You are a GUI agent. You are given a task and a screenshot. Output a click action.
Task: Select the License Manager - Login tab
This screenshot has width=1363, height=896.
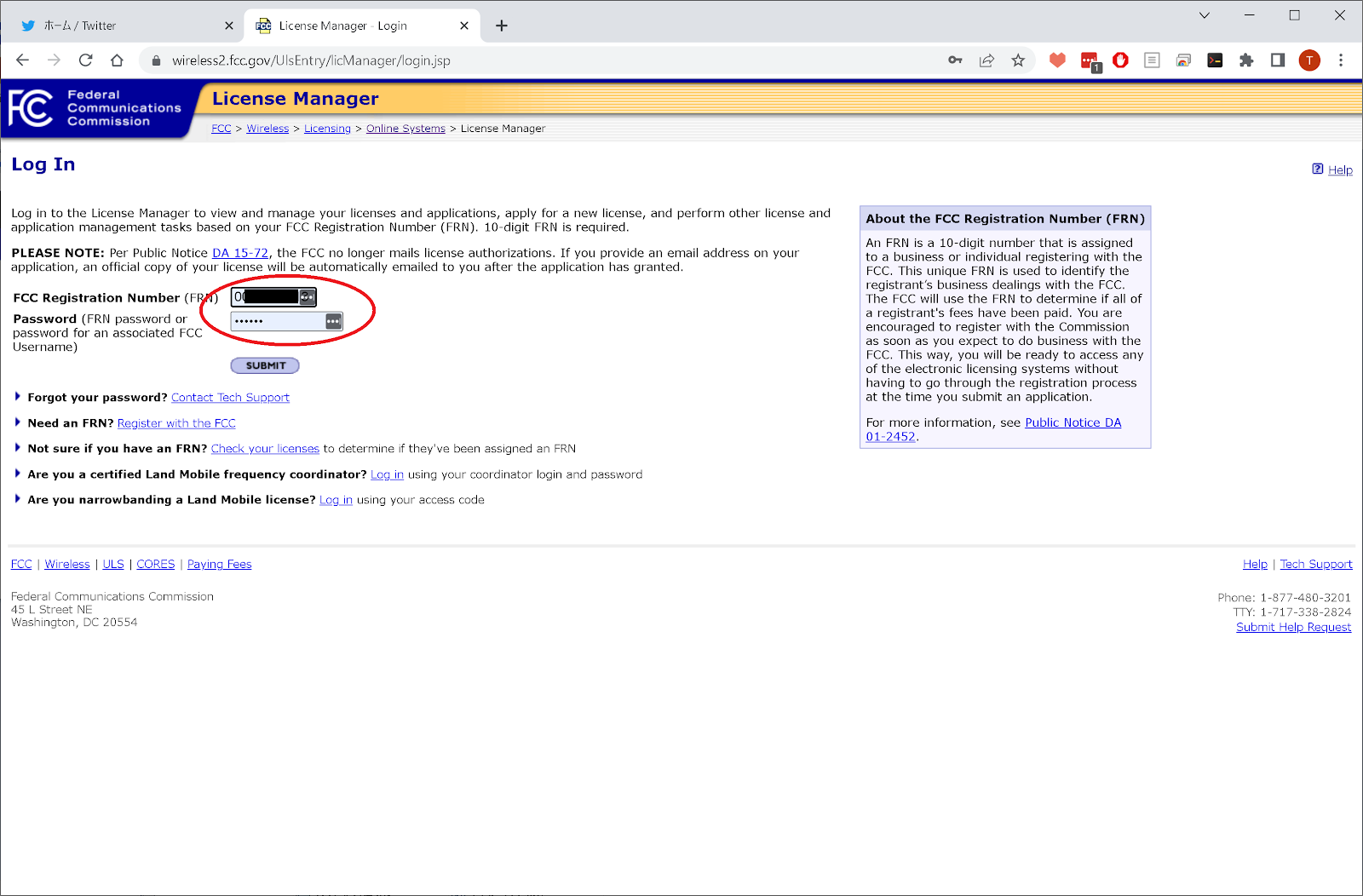pos(362,26)
